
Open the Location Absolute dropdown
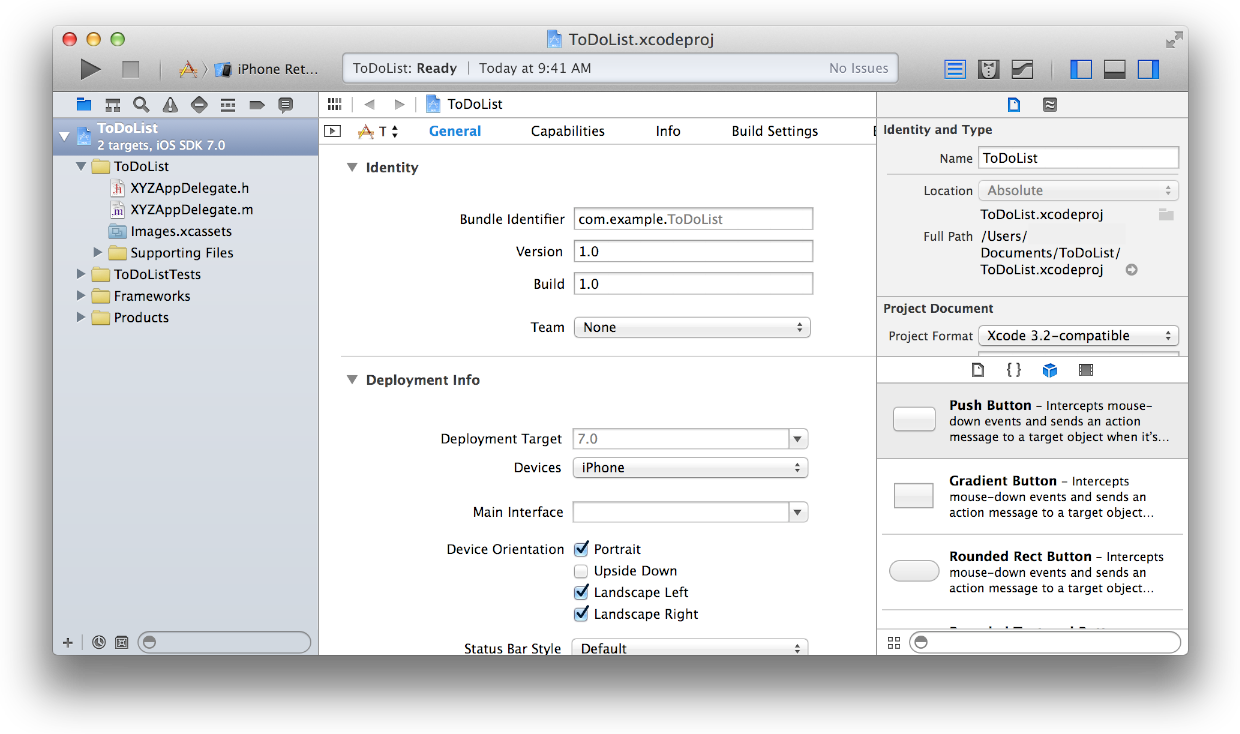1078,190
